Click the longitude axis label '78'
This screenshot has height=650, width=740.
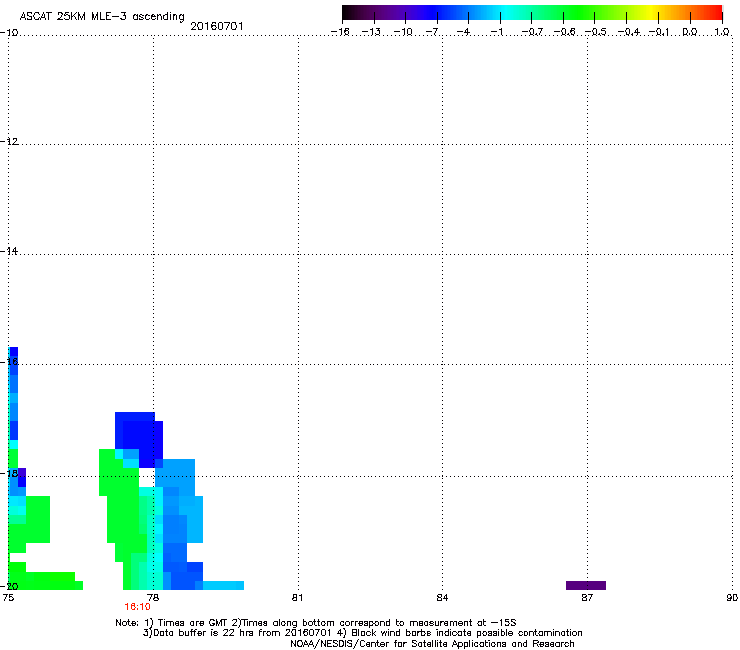(x=152, y=598)
